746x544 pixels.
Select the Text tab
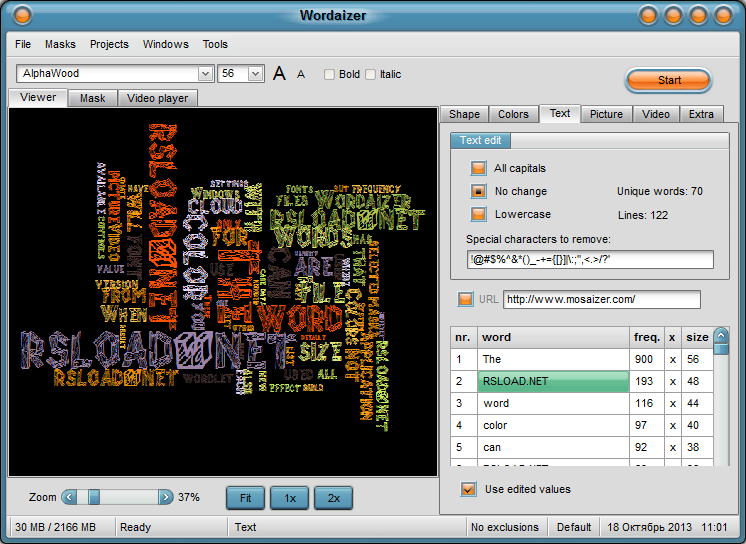[560, 113]
